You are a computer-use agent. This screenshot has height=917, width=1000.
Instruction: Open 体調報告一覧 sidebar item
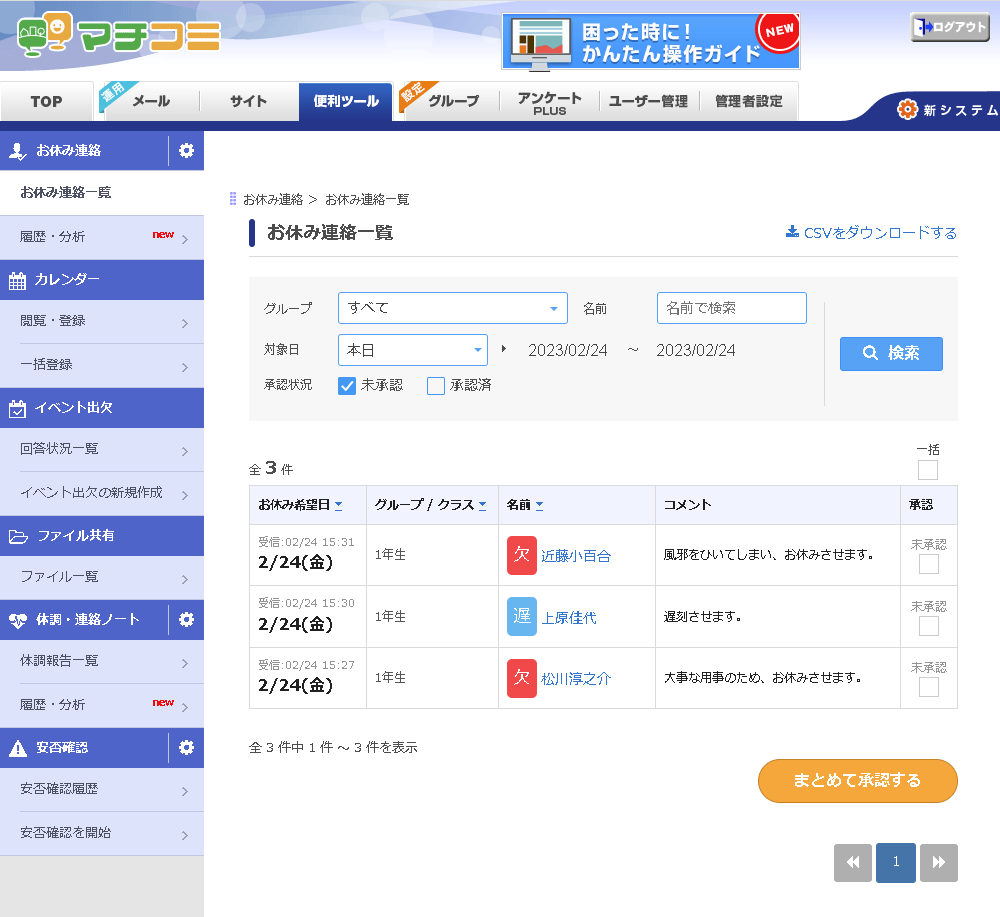click(102, 661)
